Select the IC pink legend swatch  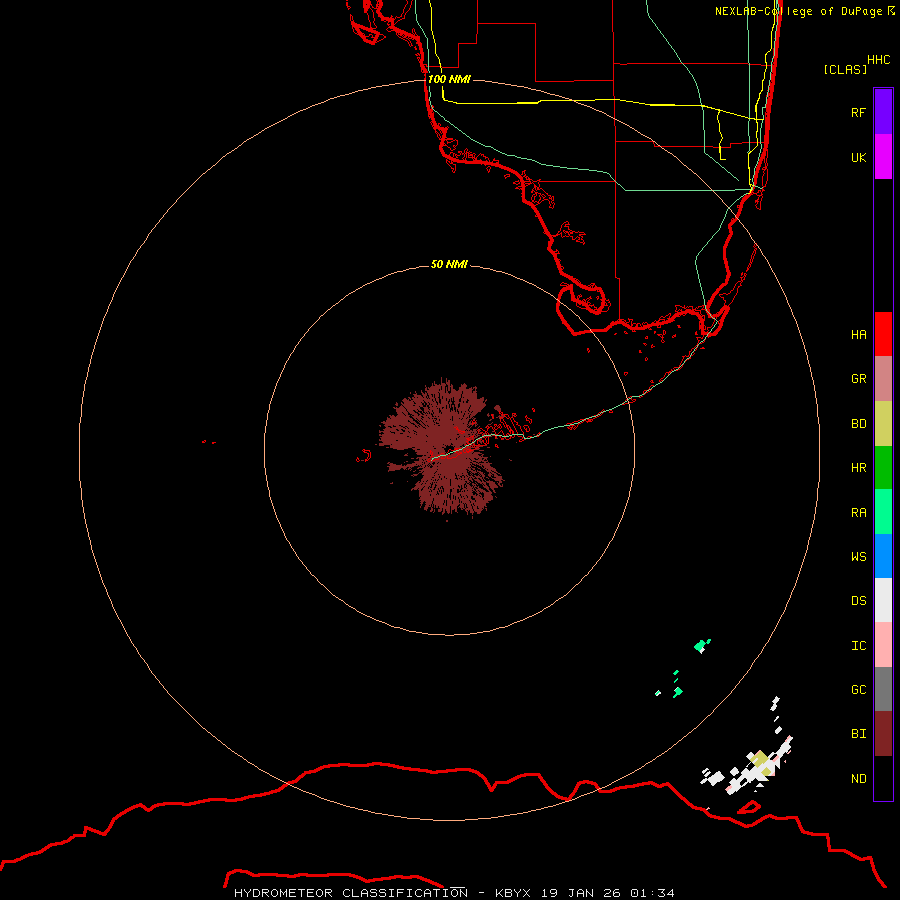(x=883, y=645)
